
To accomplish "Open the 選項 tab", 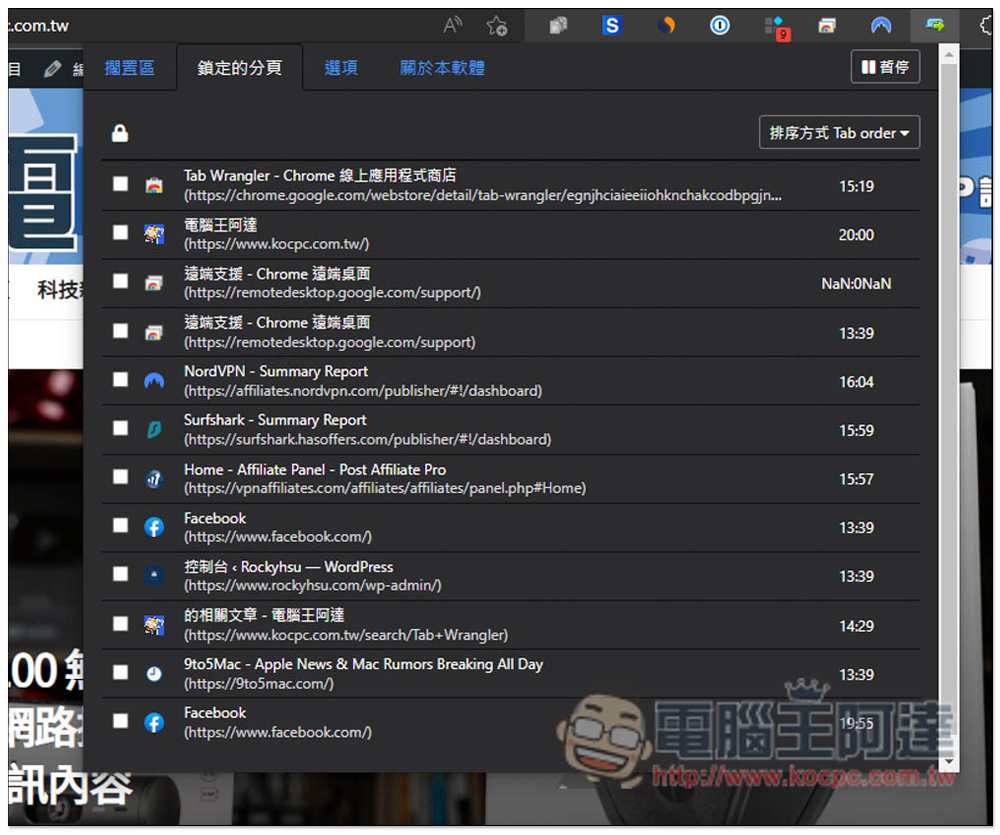I will tap(341, 68).
